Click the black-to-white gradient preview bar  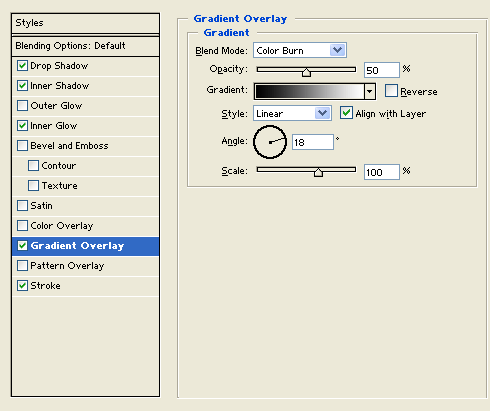pos(309,91)
